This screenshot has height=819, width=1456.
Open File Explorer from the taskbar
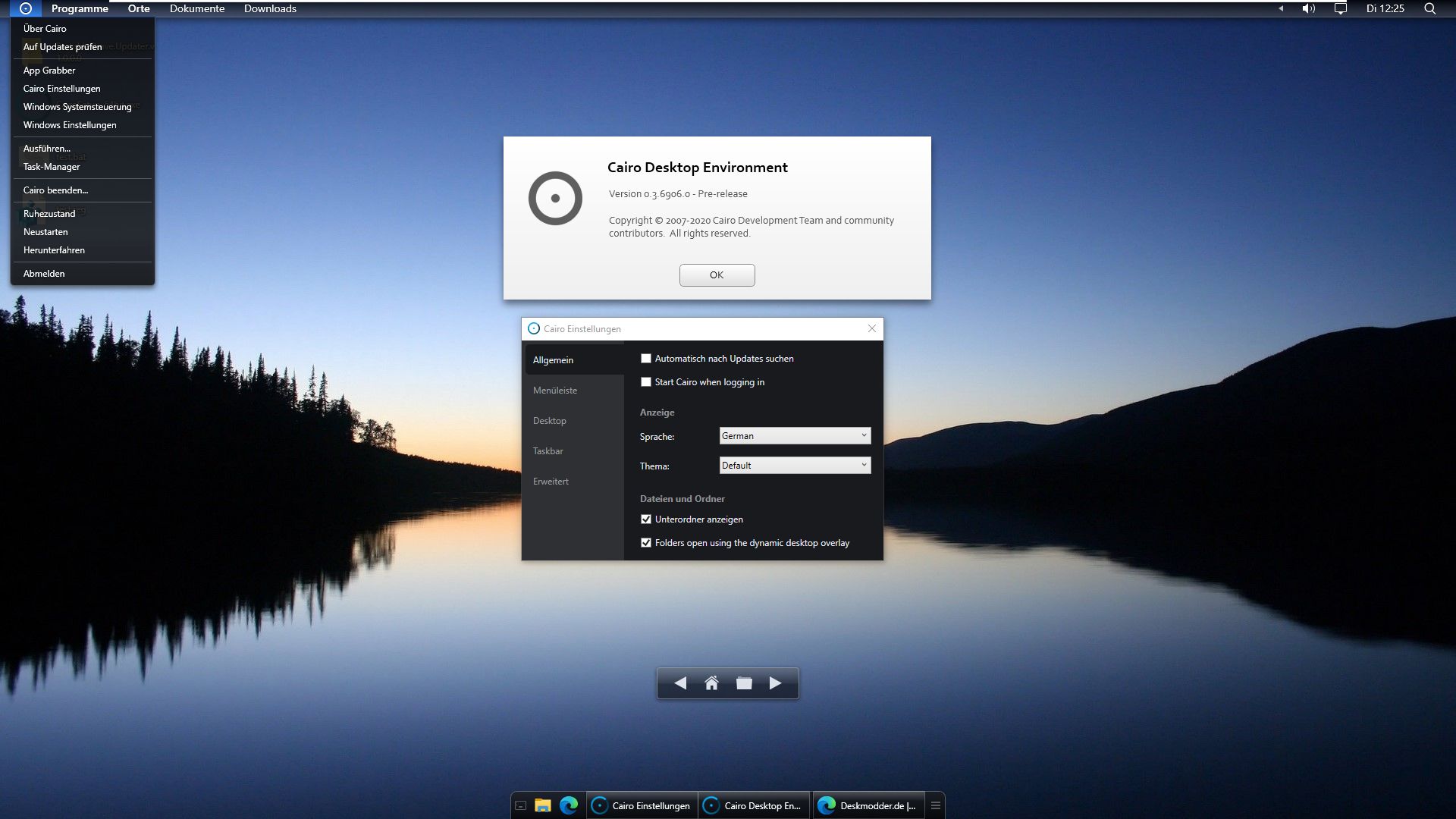click(542, 805)
